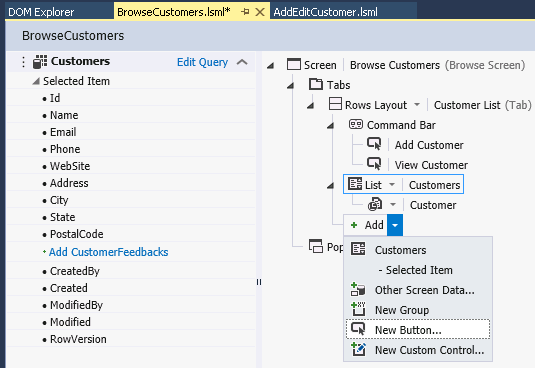Collapse the Rows Layout node
This screenshot has width=535, height=368.
coord(310,105)
